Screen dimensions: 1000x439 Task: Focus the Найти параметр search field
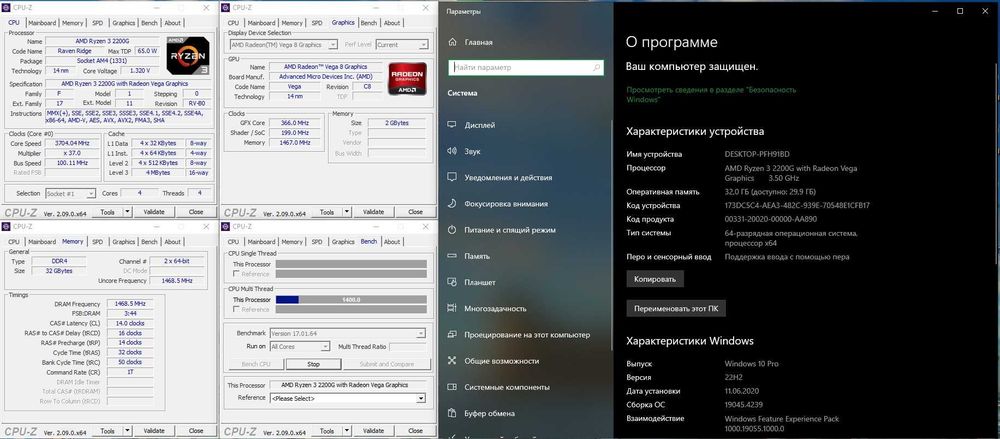point(526,67)
